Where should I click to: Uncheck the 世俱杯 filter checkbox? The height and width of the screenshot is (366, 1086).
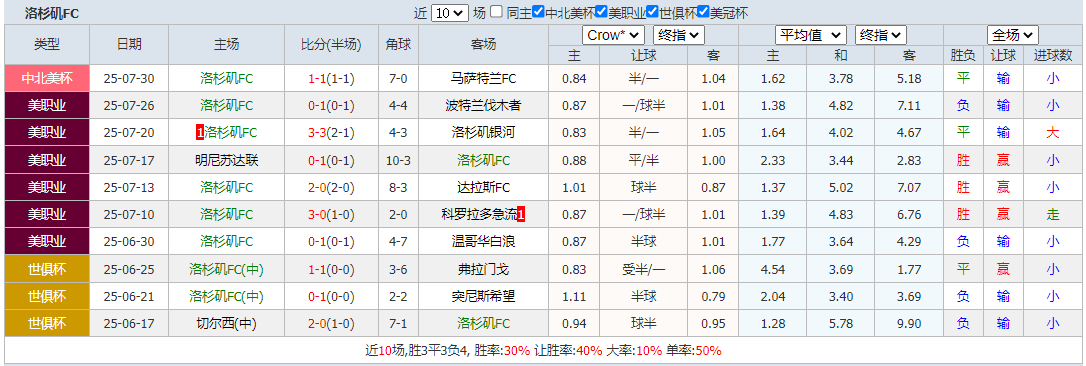(x=652, y=12)
